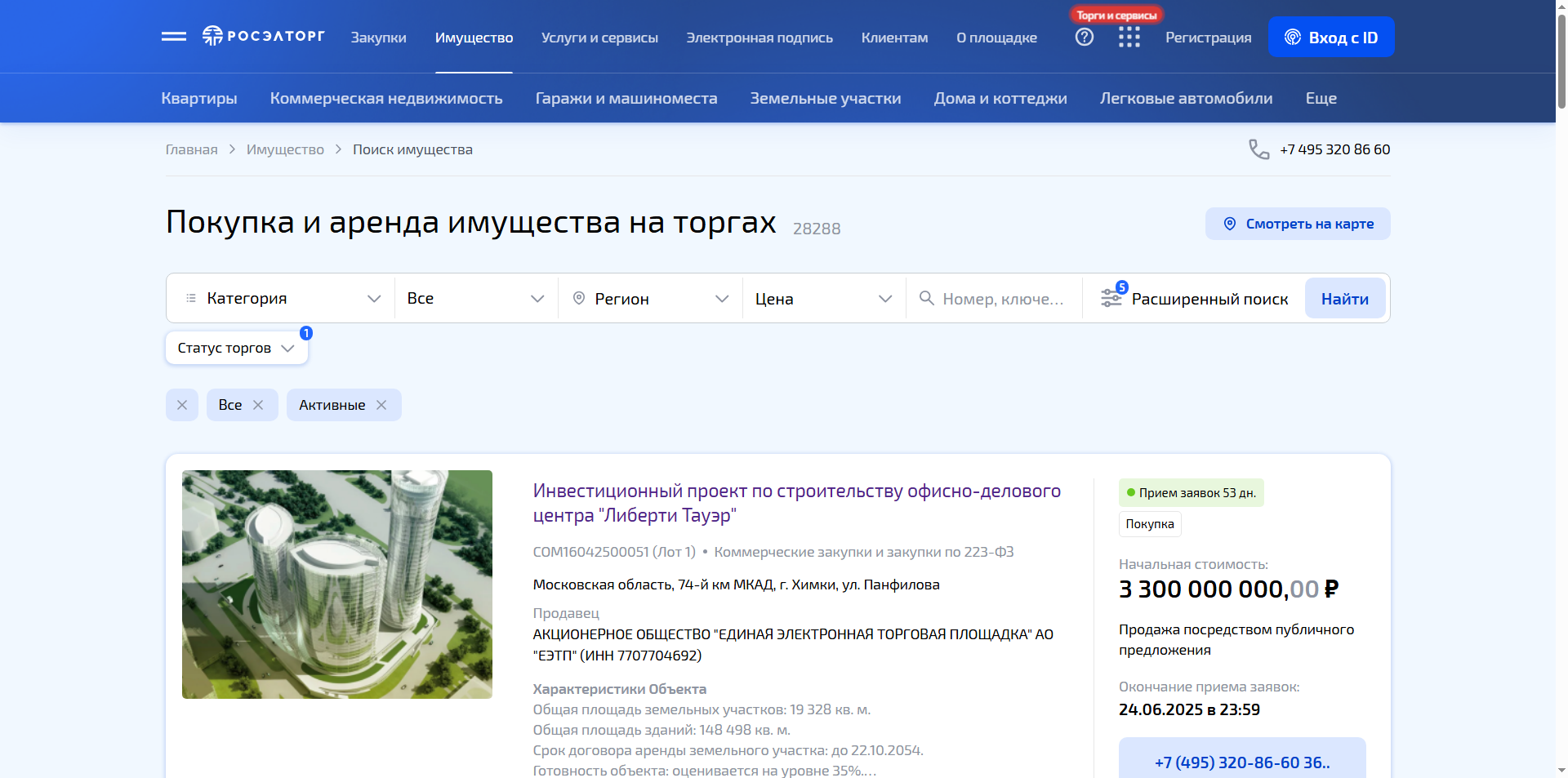Click the Вход с ID button

pos(1331,37)
